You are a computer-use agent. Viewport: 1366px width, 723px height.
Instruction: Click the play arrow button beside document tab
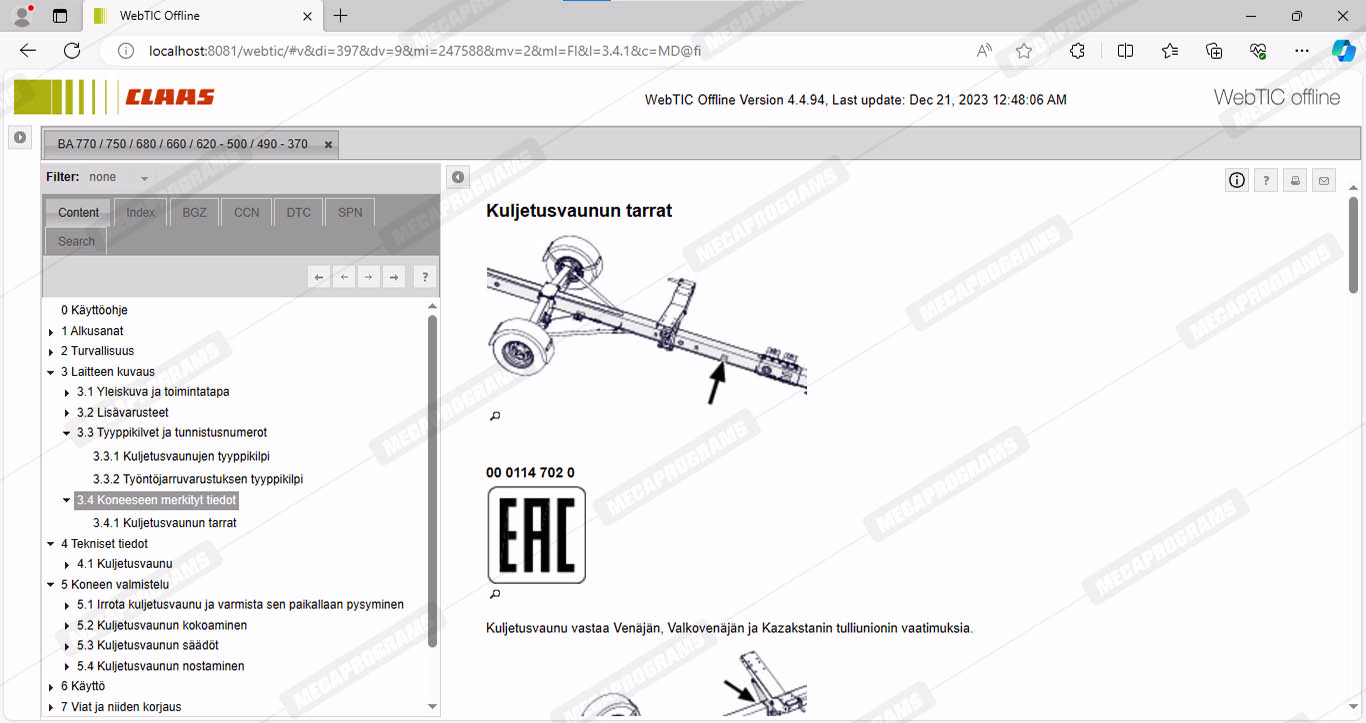[x=20, y=137]
